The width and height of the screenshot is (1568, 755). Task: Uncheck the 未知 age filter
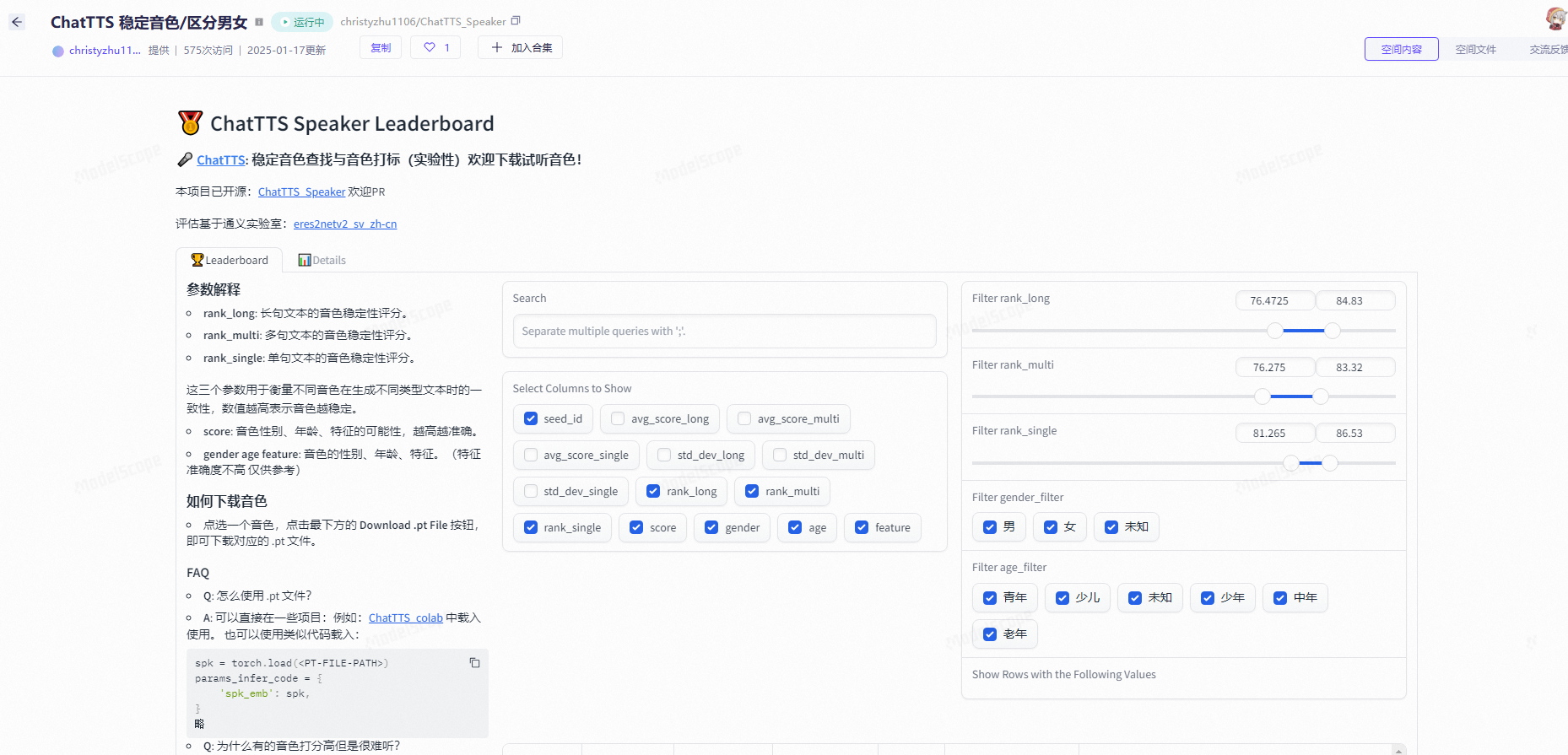(1135, 598)
